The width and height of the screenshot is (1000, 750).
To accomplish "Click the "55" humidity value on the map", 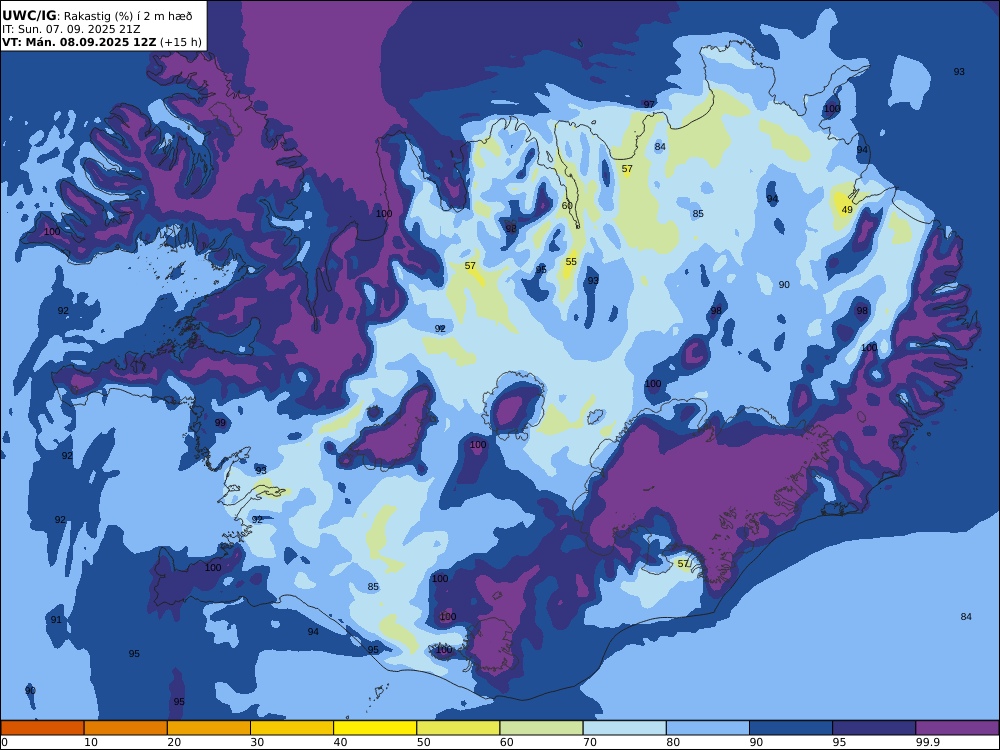I will point(571,261).
